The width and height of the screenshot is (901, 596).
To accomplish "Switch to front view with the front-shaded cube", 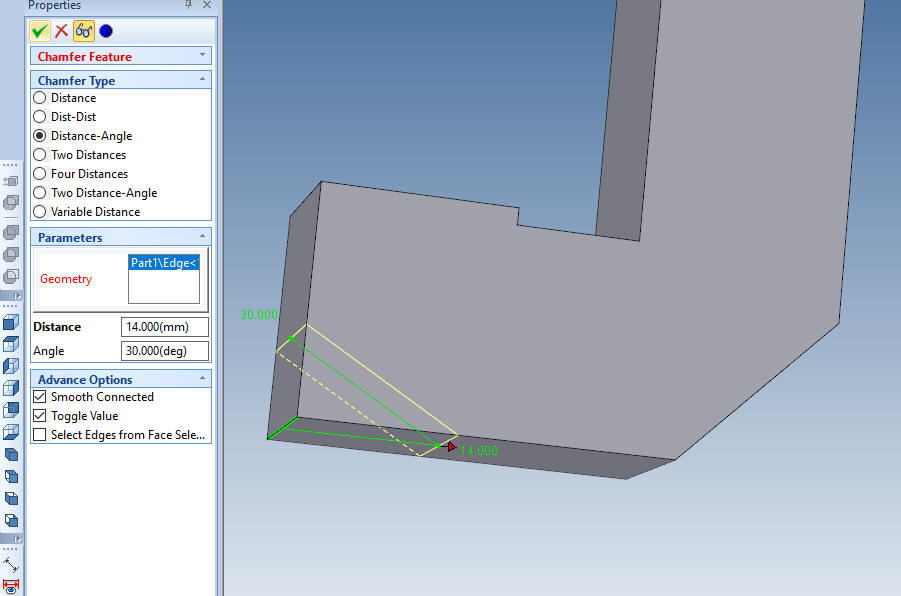I will pos(11,322).
